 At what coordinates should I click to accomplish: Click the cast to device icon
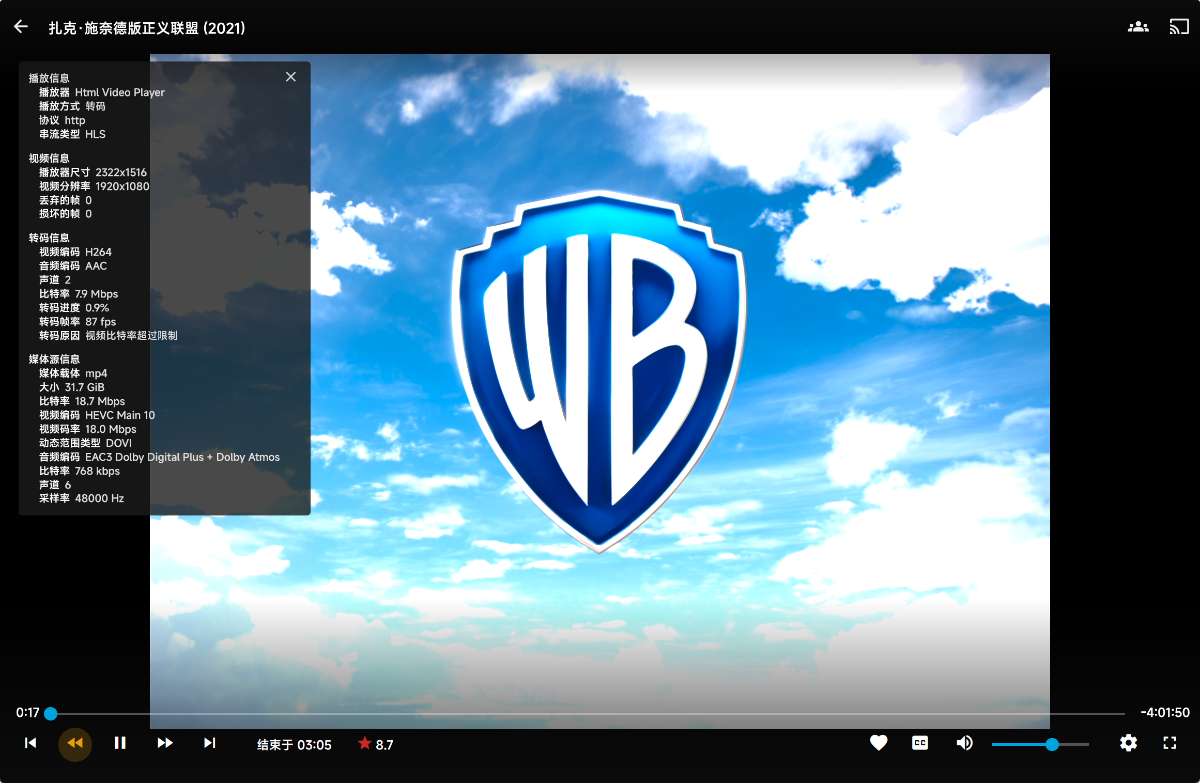tap(1179, 27)
